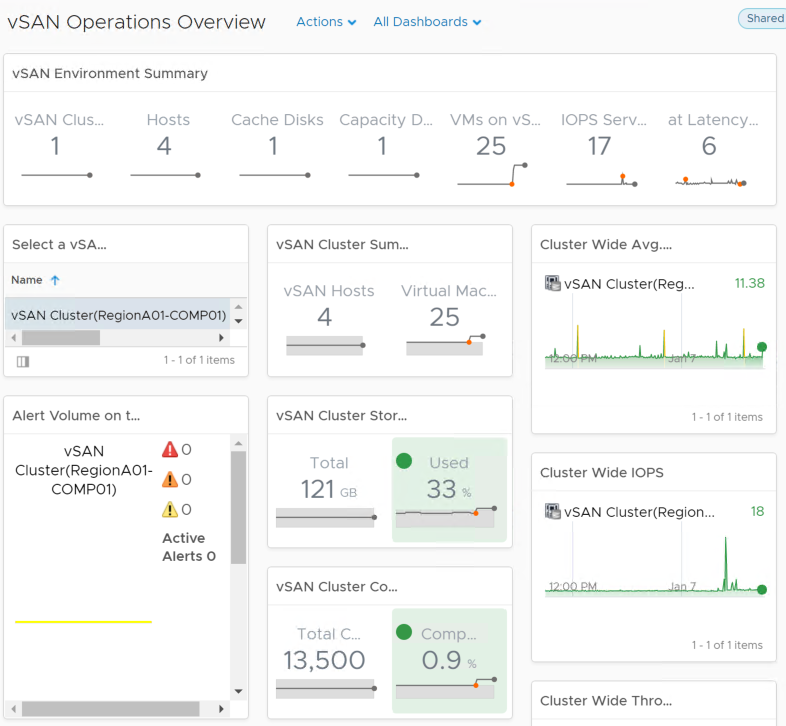Viewport: 786px width, 726px height.
Task: Click the Select a vSA... widget title
Action: click(x=59, y=244)
